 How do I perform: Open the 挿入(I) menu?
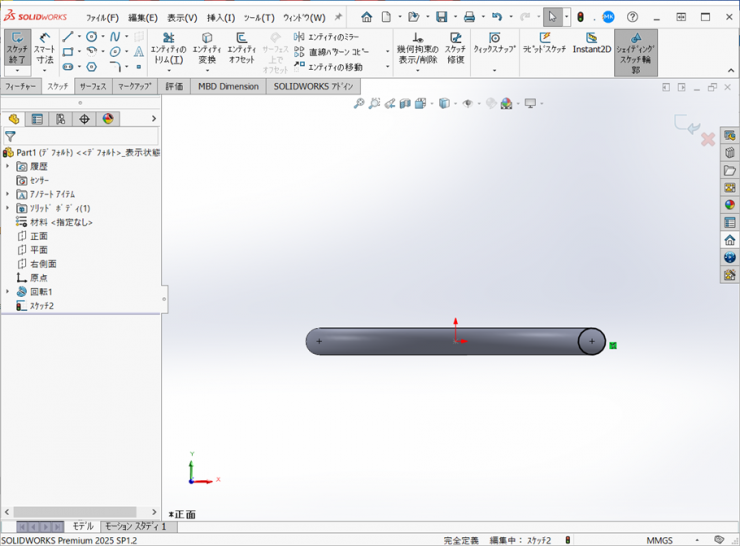(220, 17)
